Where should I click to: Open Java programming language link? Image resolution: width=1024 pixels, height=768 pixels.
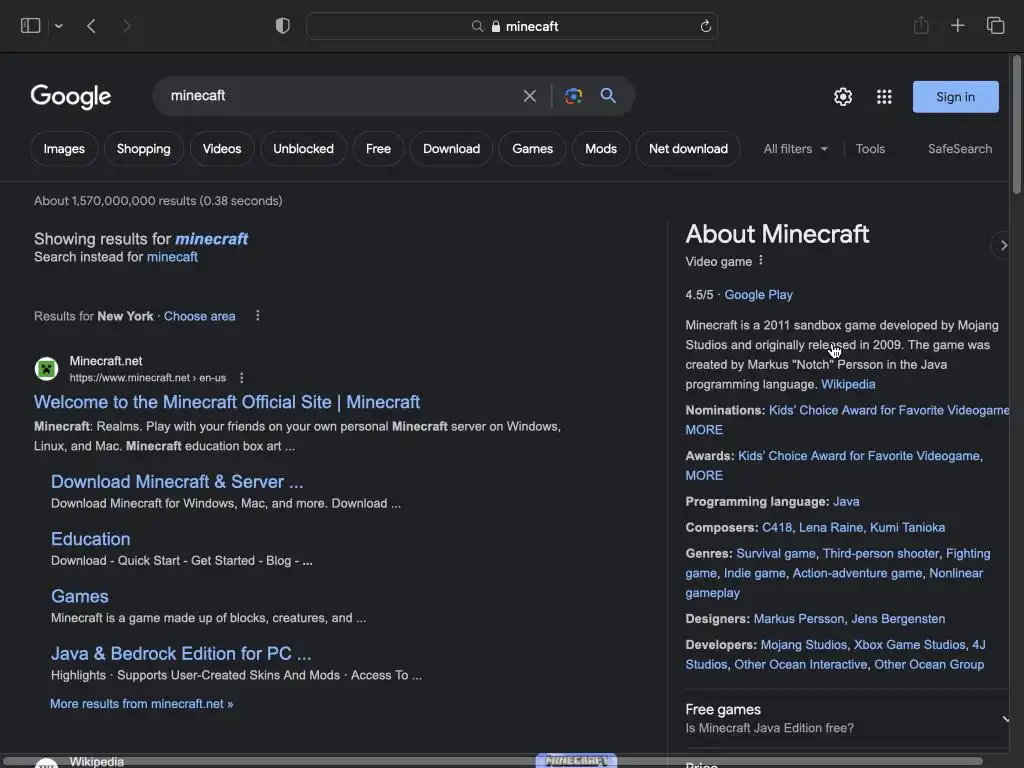pos(846,502)
